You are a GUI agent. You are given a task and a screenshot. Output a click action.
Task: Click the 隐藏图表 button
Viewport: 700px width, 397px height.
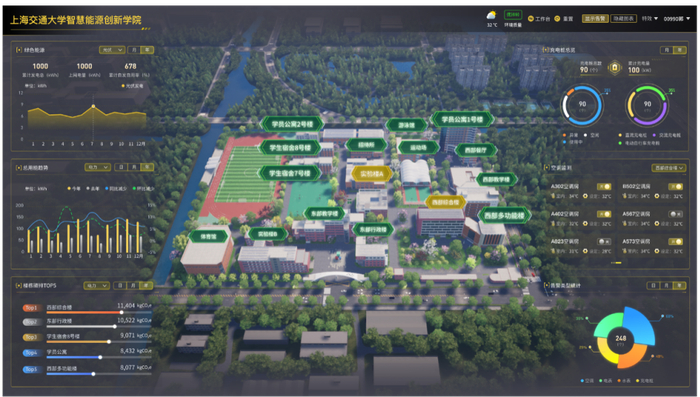point(623,18)
